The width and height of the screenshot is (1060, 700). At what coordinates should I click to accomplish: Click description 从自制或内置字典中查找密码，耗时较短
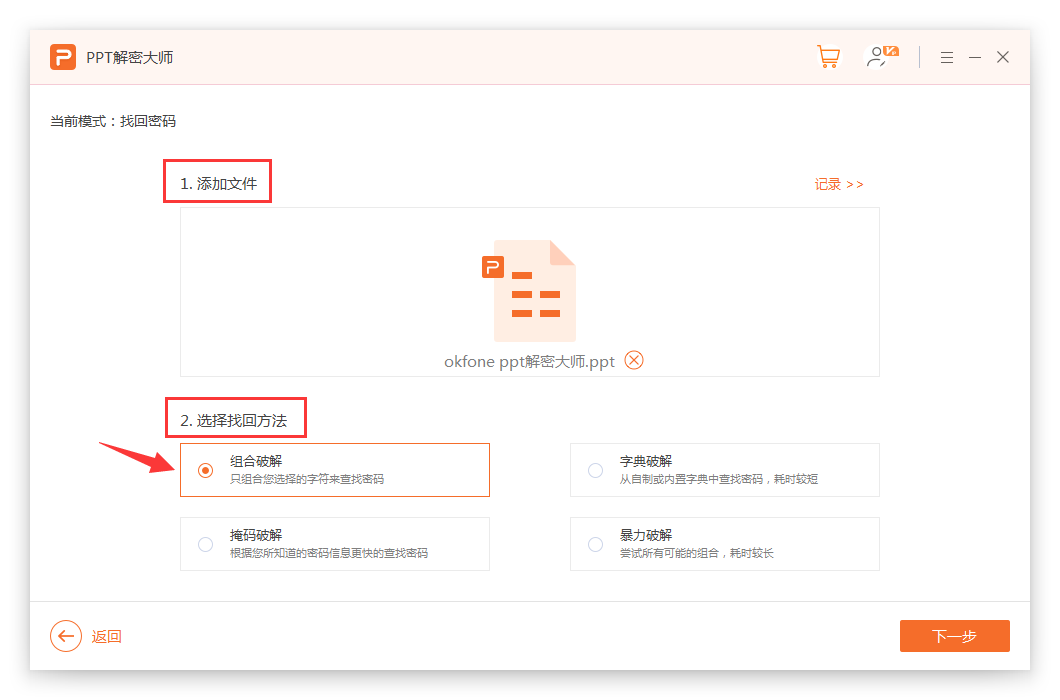(x=719, y=479)
